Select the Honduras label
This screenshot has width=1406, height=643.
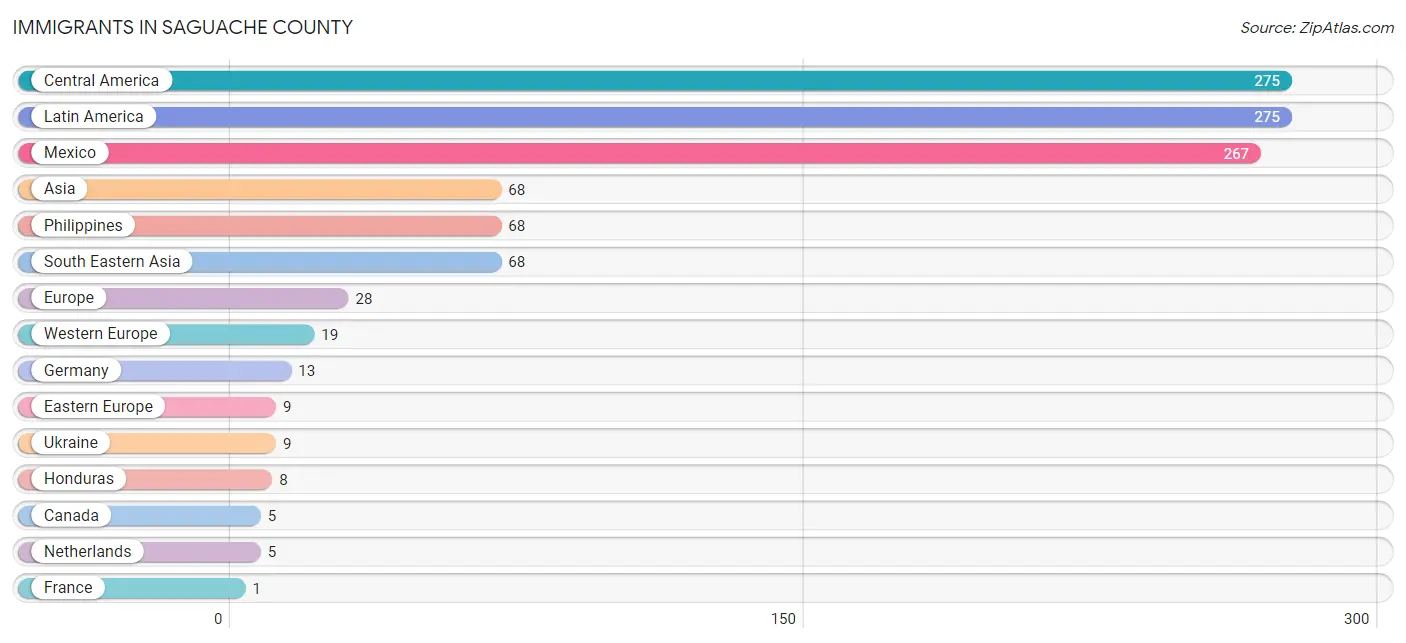[79, 479]
